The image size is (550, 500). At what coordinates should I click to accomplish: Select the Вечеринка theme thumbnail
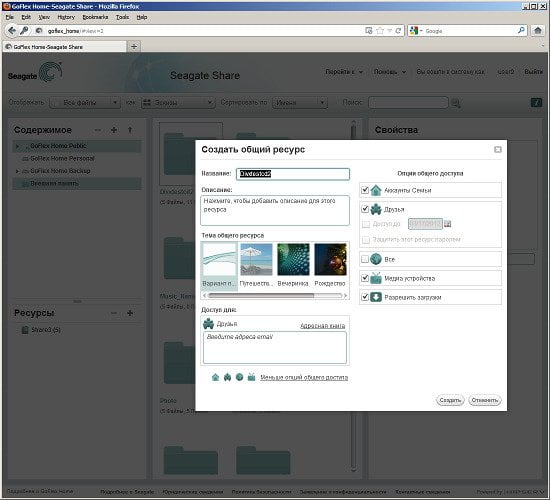click(x=293, y=265)
